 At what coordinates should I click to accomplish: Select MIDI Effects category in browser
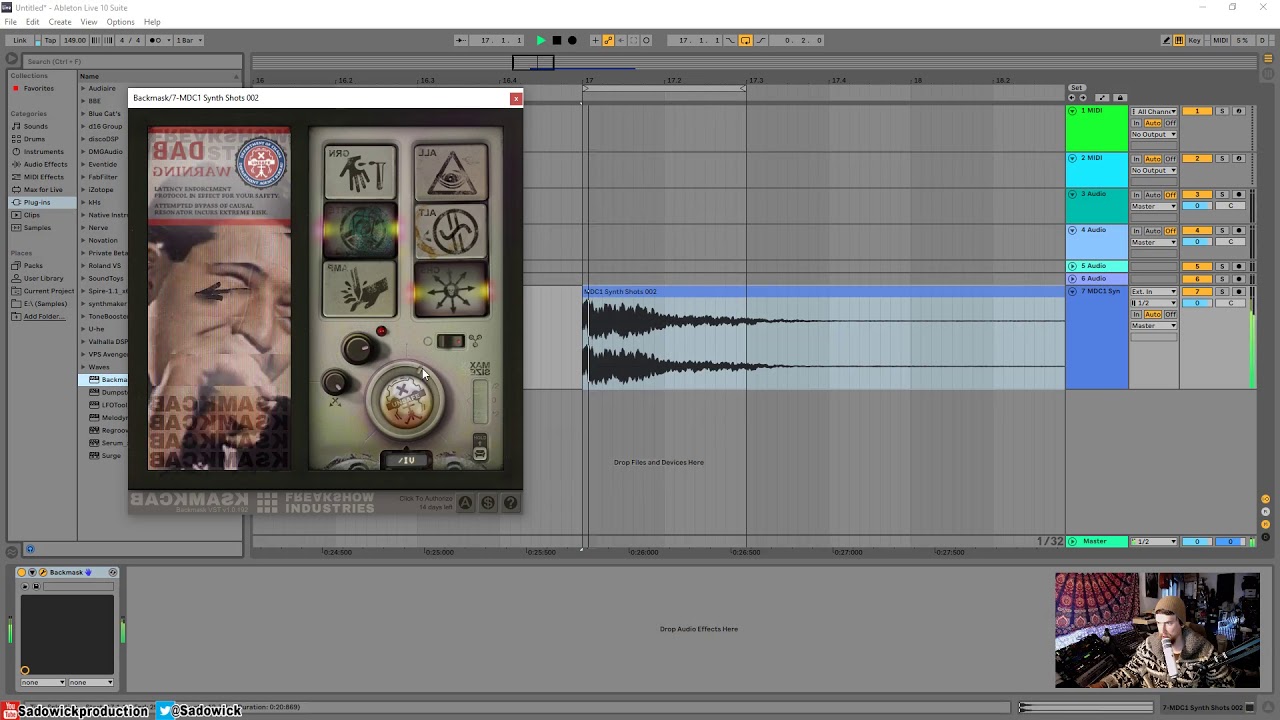44,177
